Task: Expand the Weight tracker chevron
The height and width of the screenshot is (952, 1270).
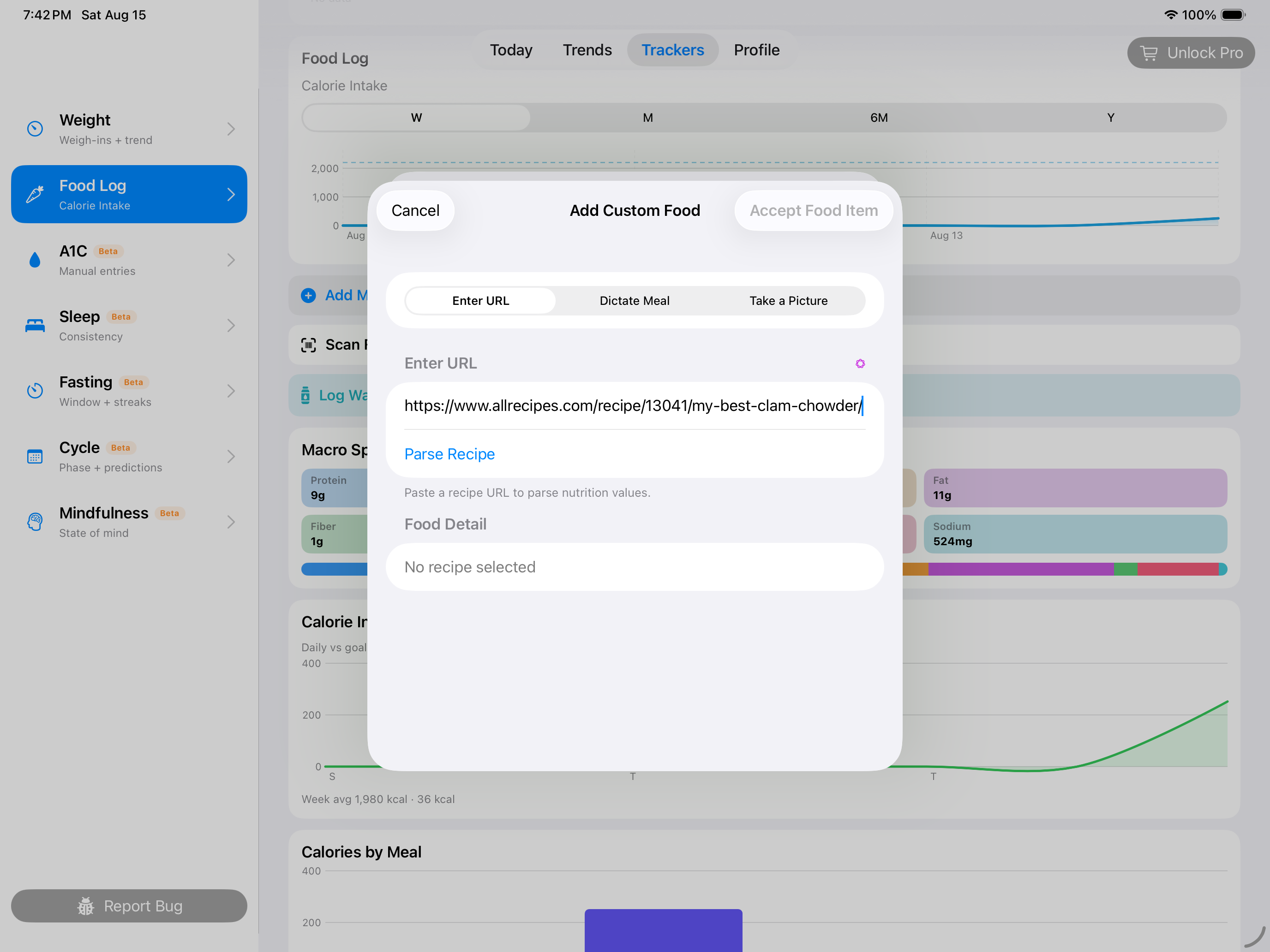Action: click(x=231, y=129)
